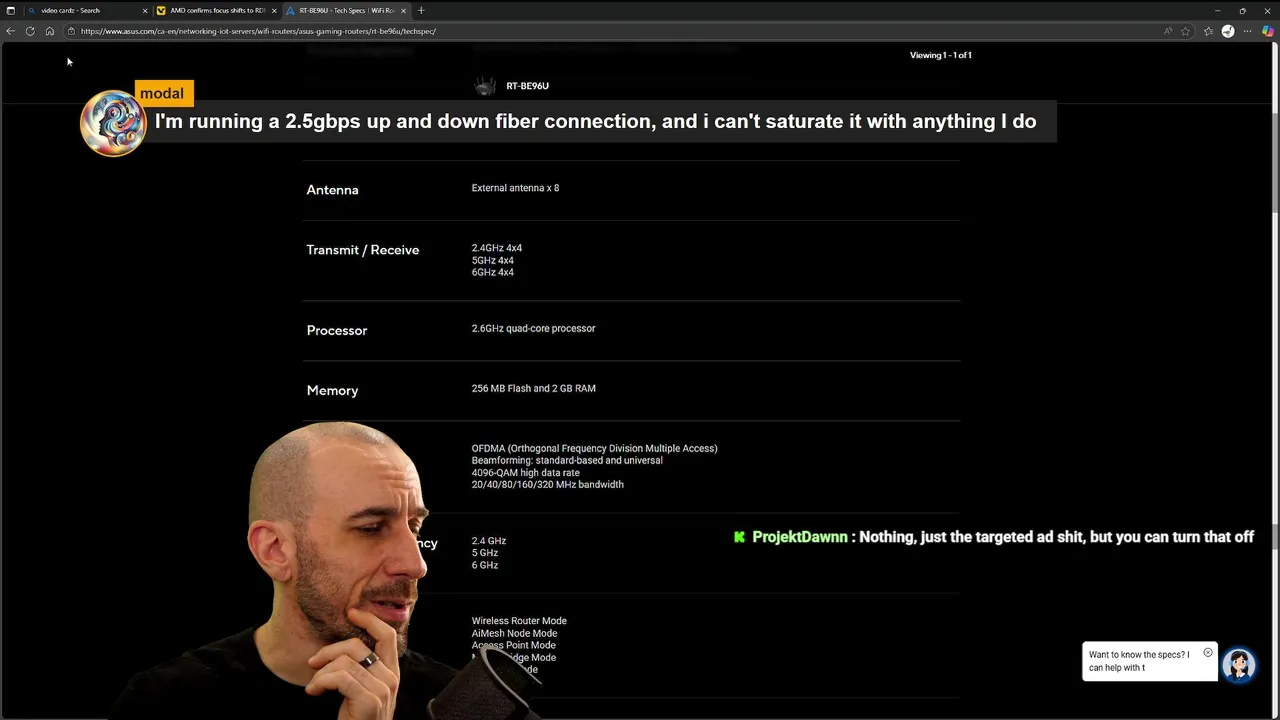Viewport: 1280px width, 720px height.
Task: Click the RT-BE96U product name
Action: [x=527, y=86]
